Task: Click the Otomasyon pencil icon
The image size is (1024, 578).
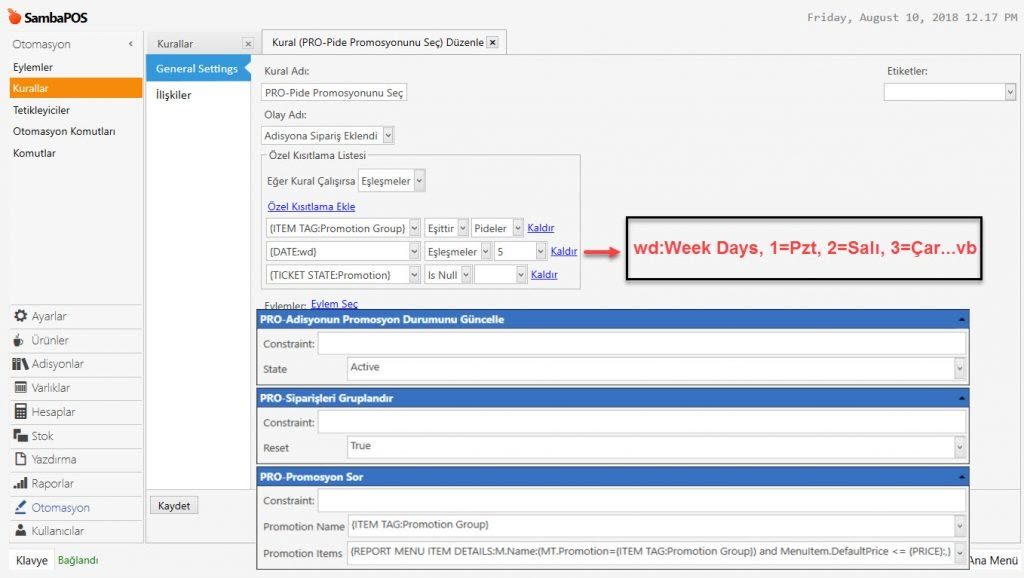Action: tap(21, 507)
